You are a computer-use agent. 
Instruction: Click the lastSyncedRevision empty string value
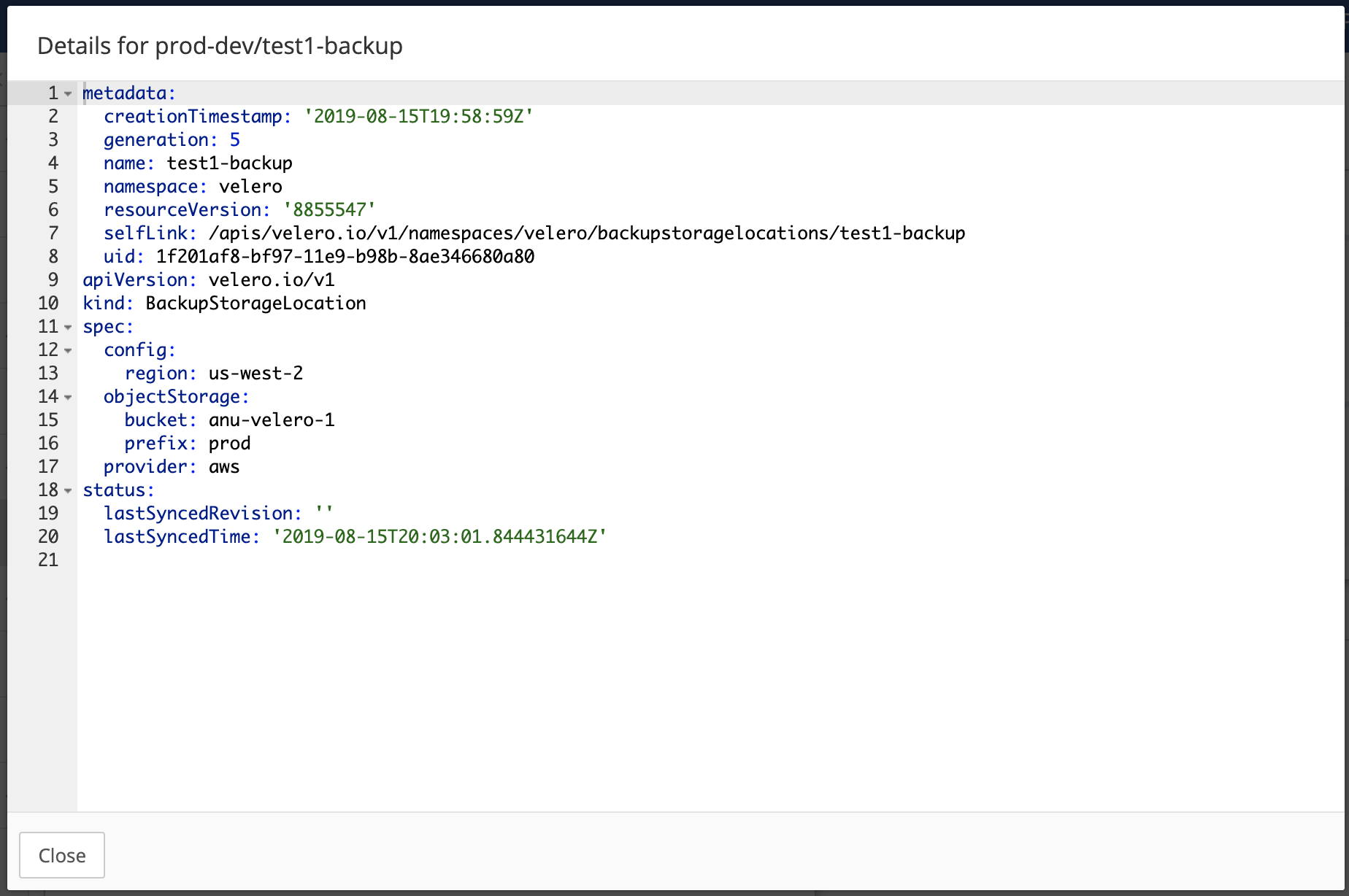tap(324, 511)
